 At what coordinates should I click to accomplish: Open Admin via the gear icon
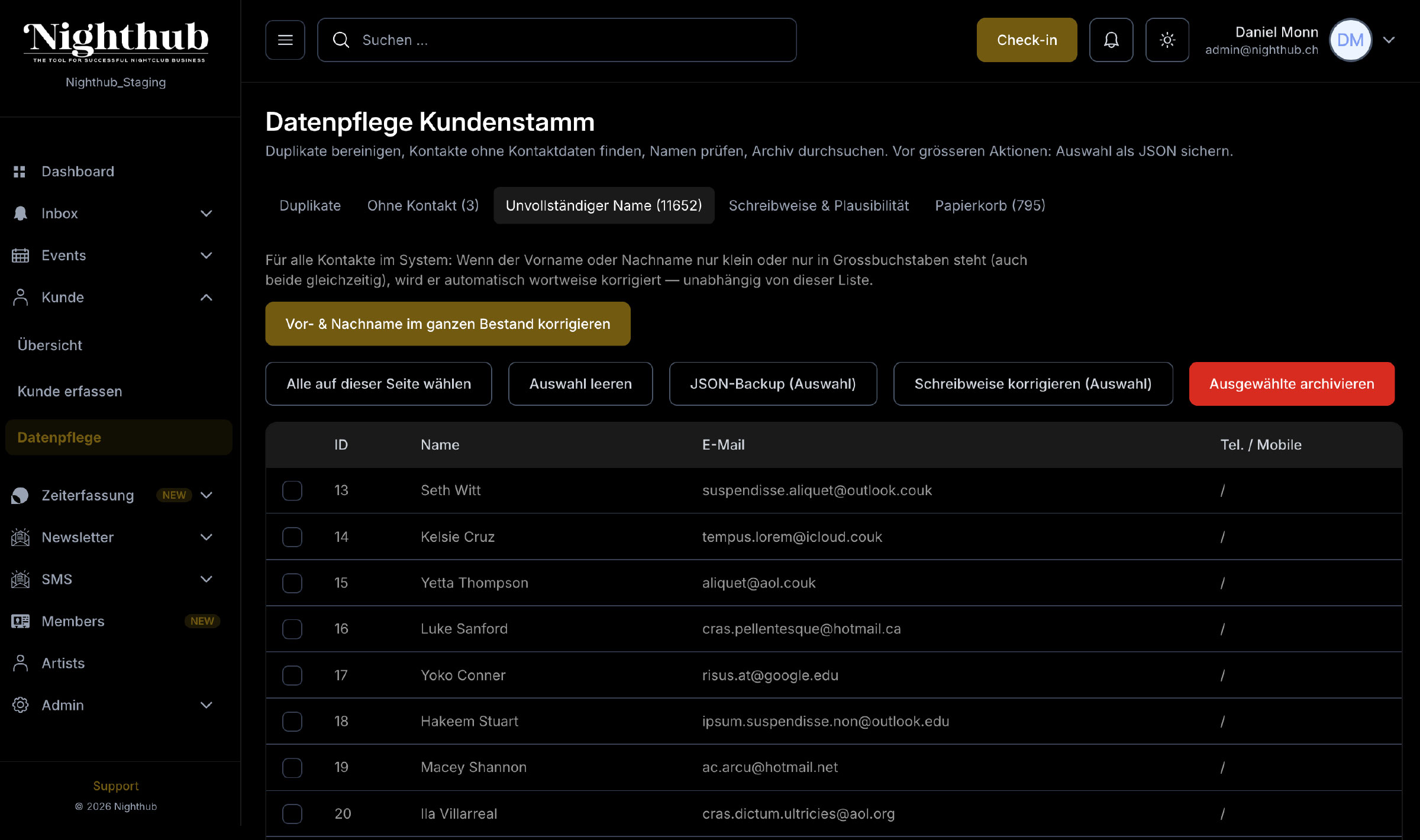(x=20, y=705)
